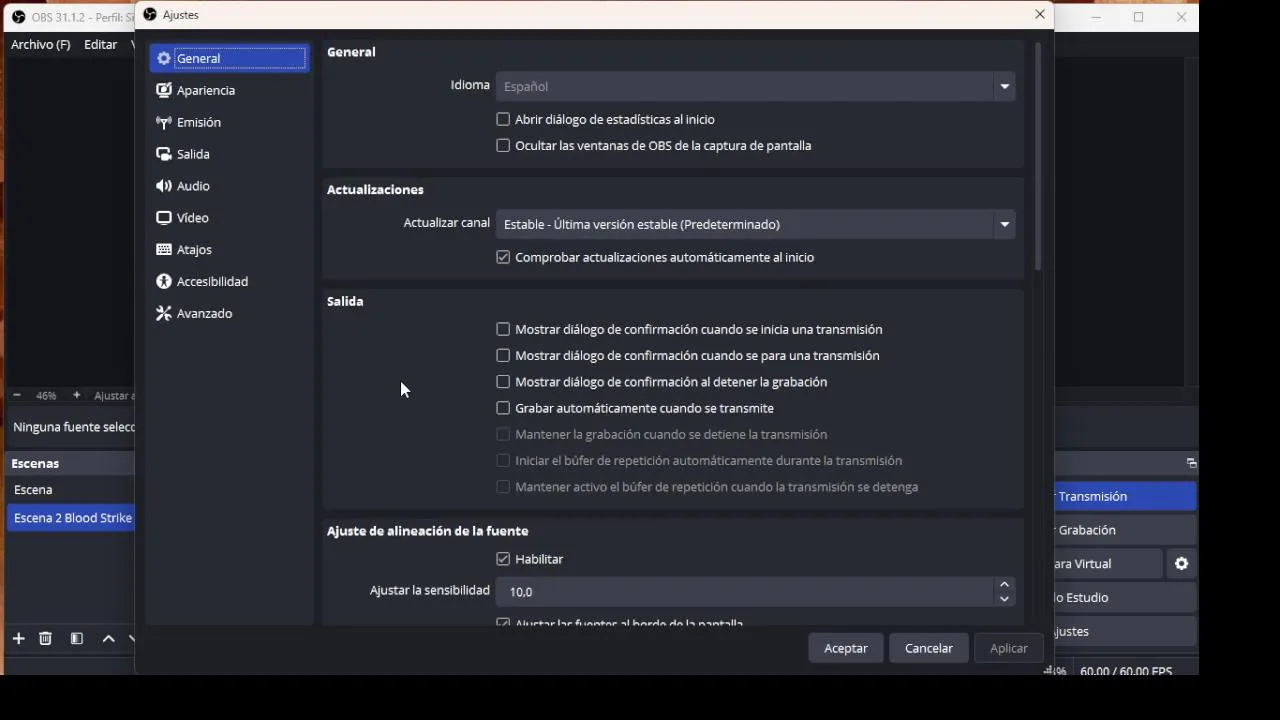Close the Ajustes dialog
Viewport: 1280px width, 720px height.
[1040, 14]
